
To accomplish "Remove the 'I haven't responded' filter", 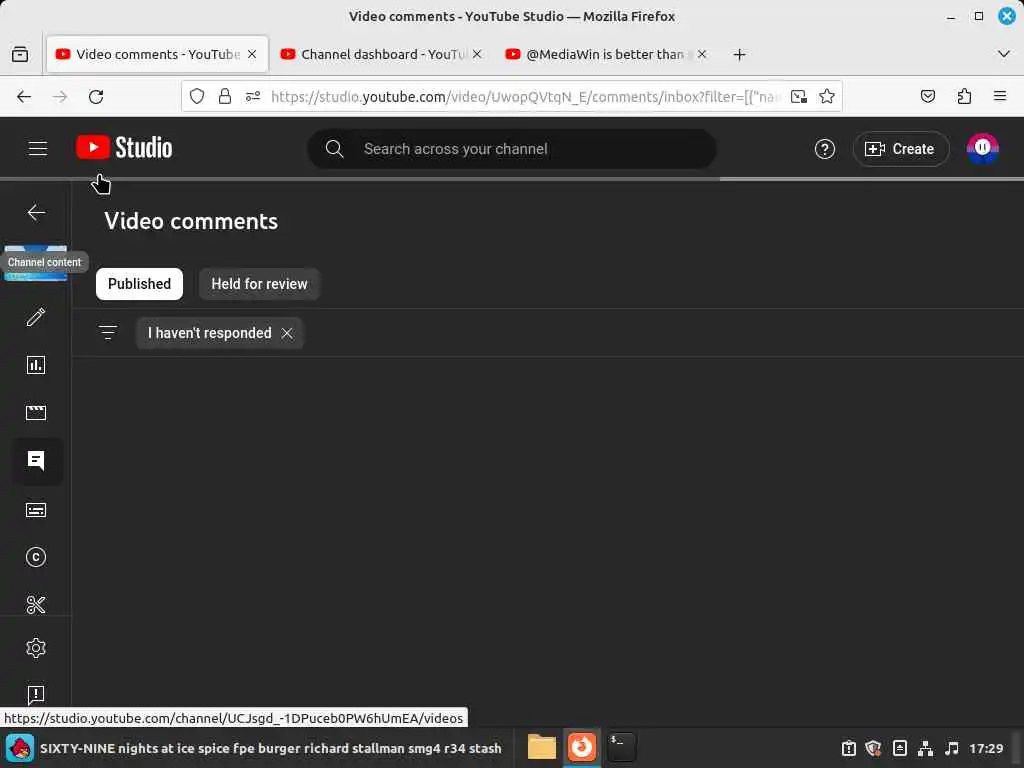I will 287,333.
